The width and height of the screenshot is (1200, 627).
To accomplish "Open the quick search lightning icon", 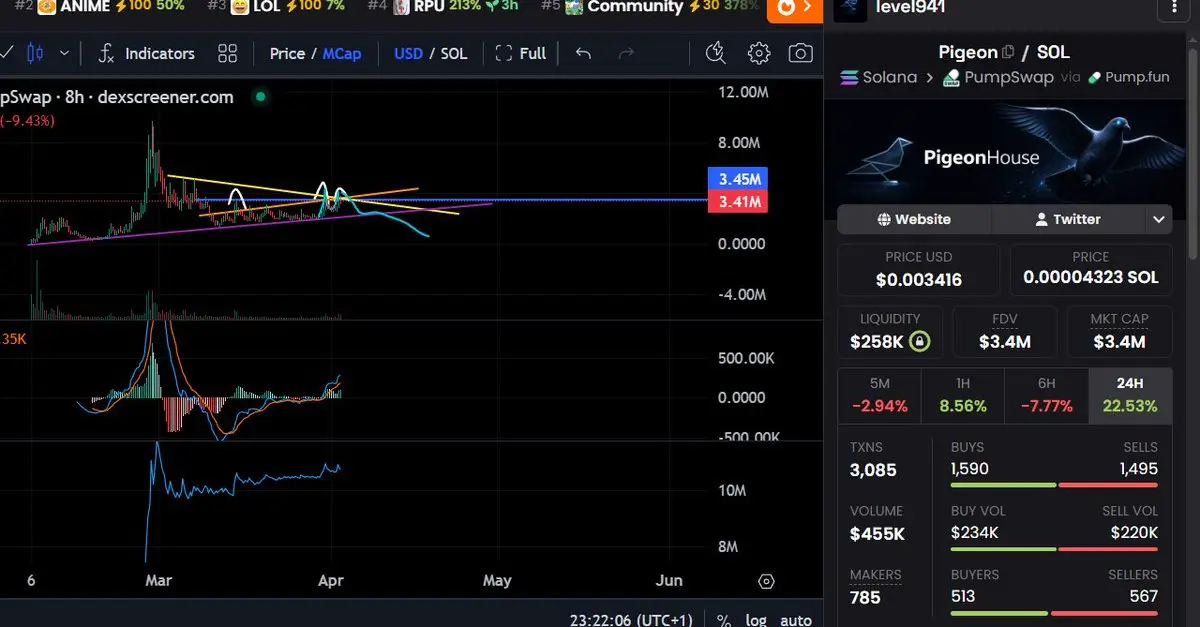I will point(715,53).
